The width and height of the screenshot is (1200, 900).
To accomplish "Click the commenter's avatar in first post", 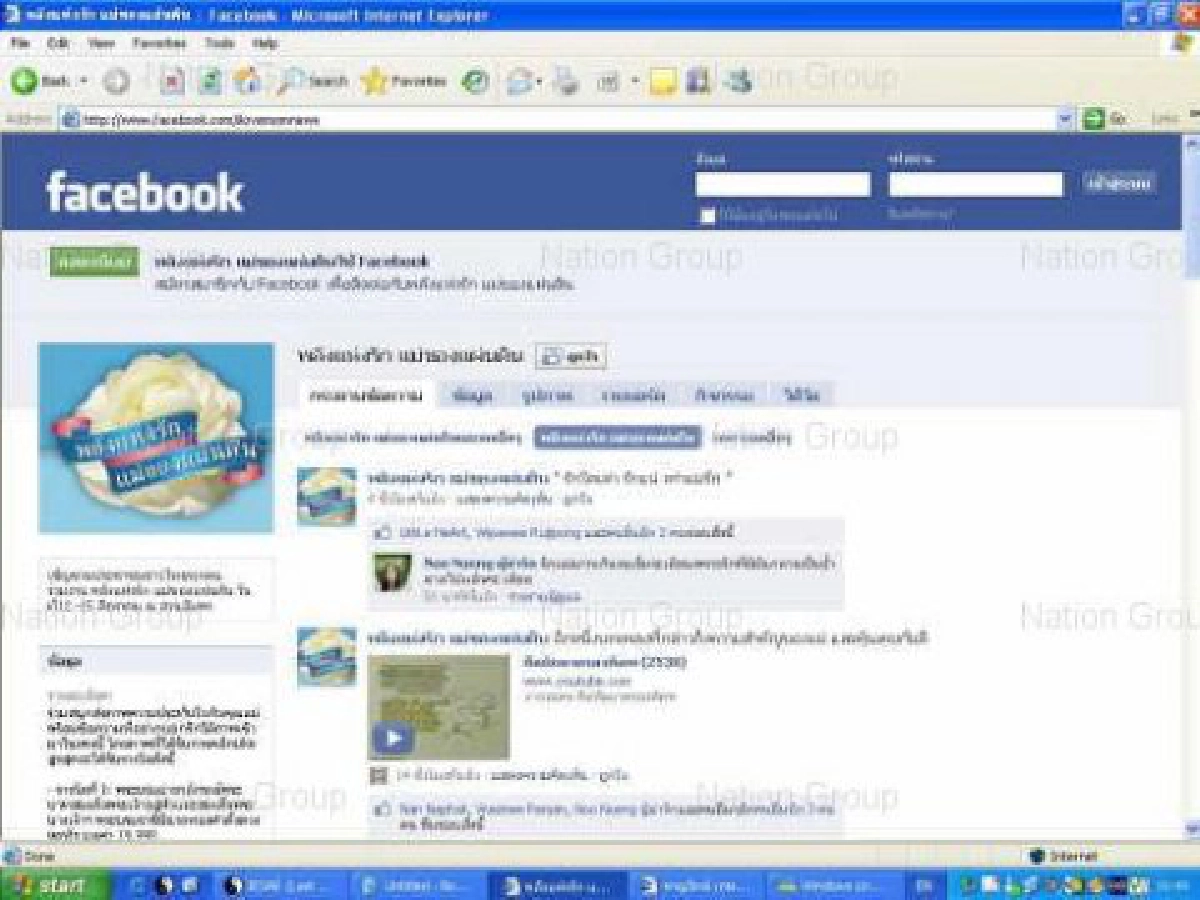I will point(391,573).
